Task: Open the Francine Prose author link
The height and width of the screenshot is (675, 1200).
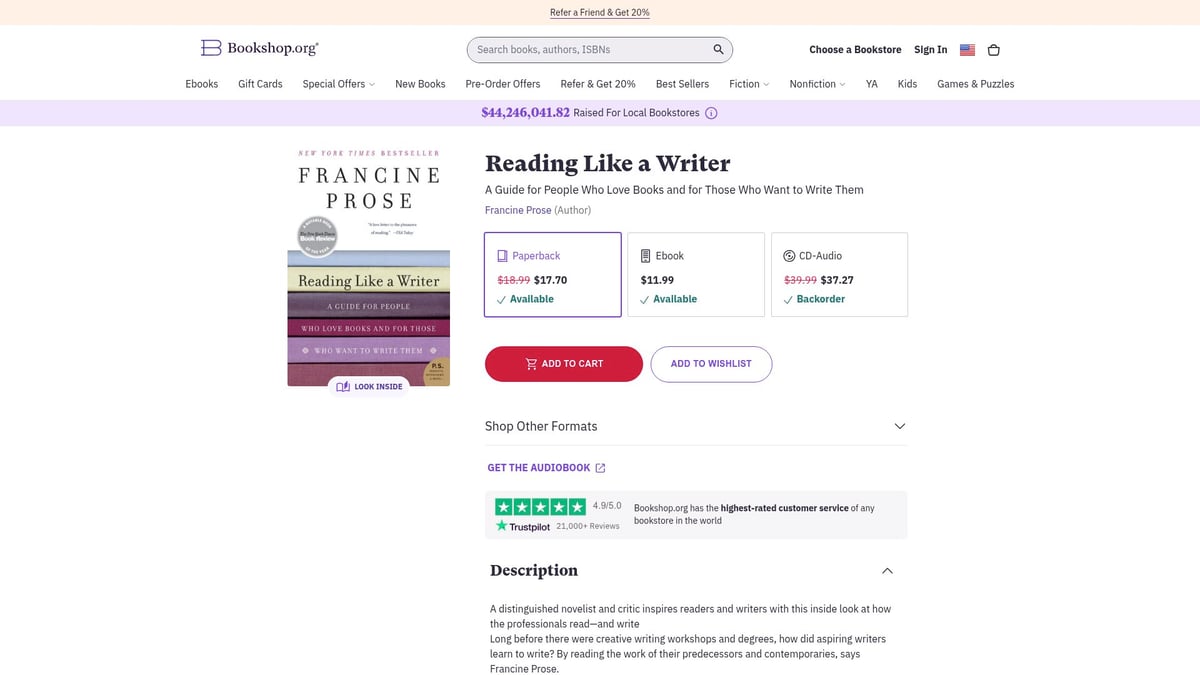Action: click(517, 210)
